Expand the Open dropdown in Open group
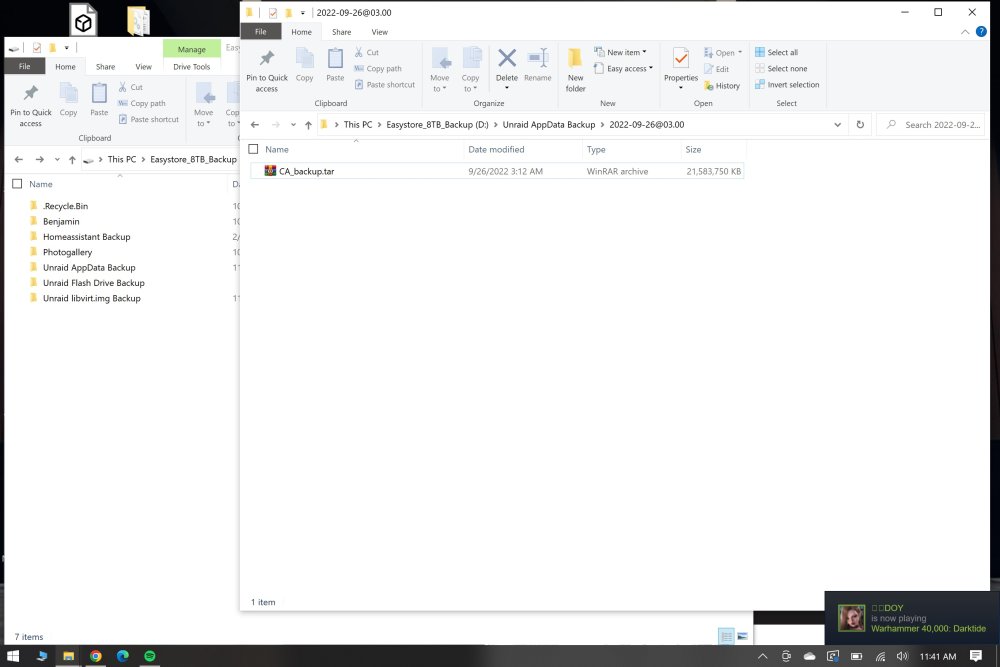 click(x=723, y=53)
